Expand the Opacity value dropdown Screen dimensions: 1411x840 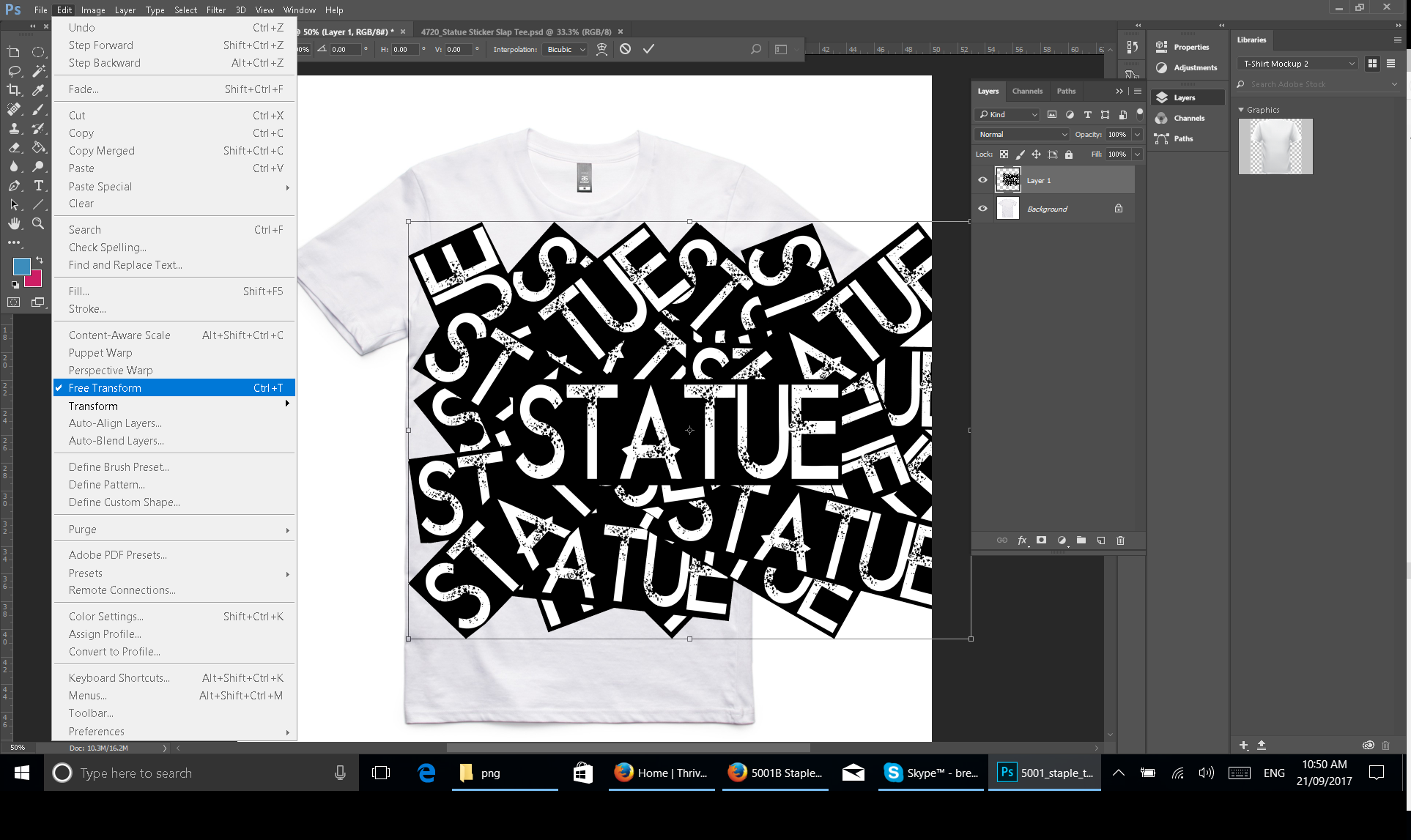click(x=1136, y=134)
